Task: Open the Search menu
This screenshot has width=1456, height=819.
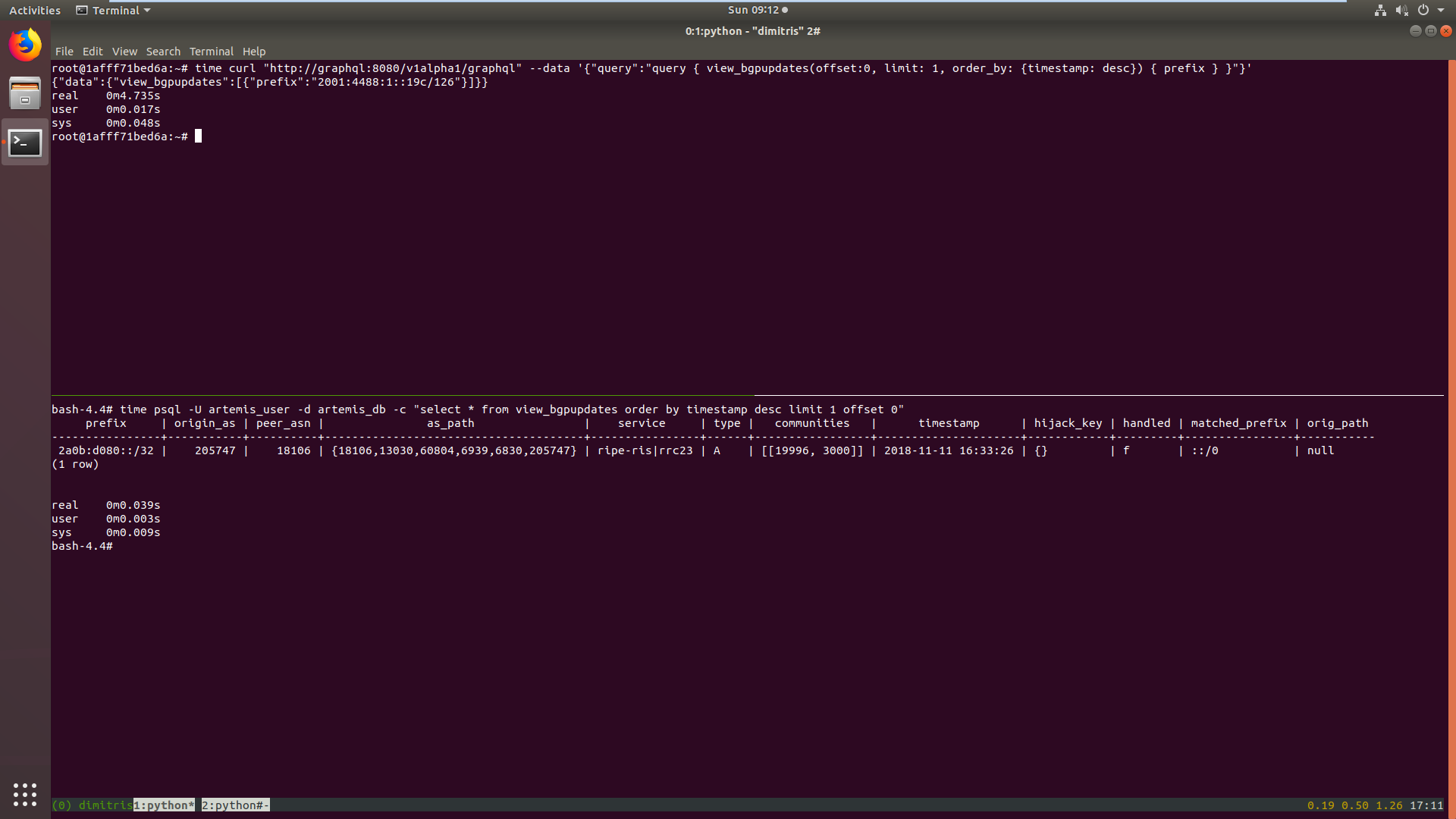Action: tap(163, 52)
